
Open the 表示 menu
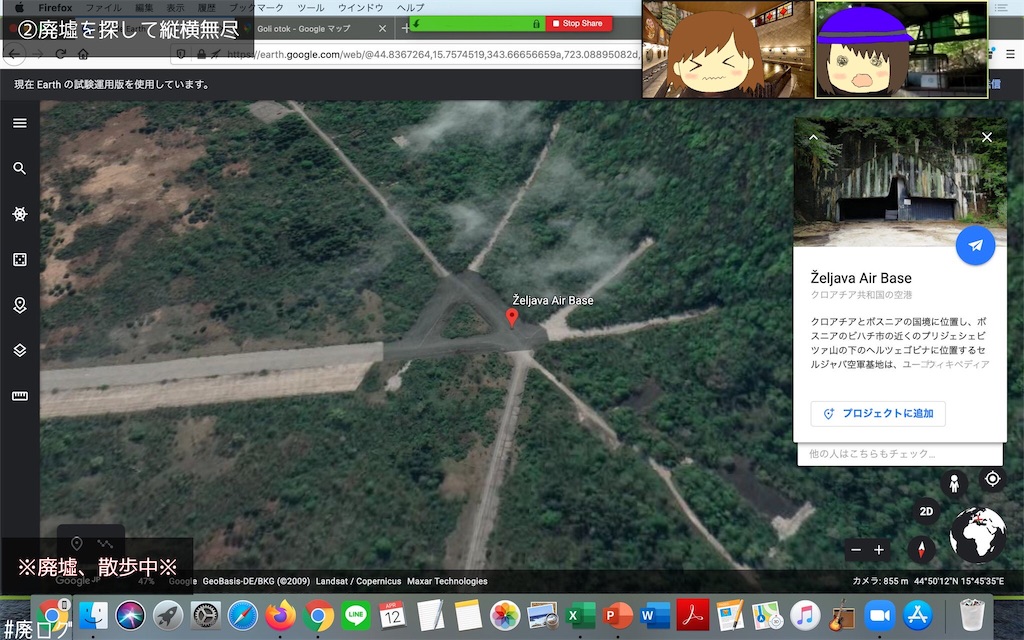pos(175,8)
